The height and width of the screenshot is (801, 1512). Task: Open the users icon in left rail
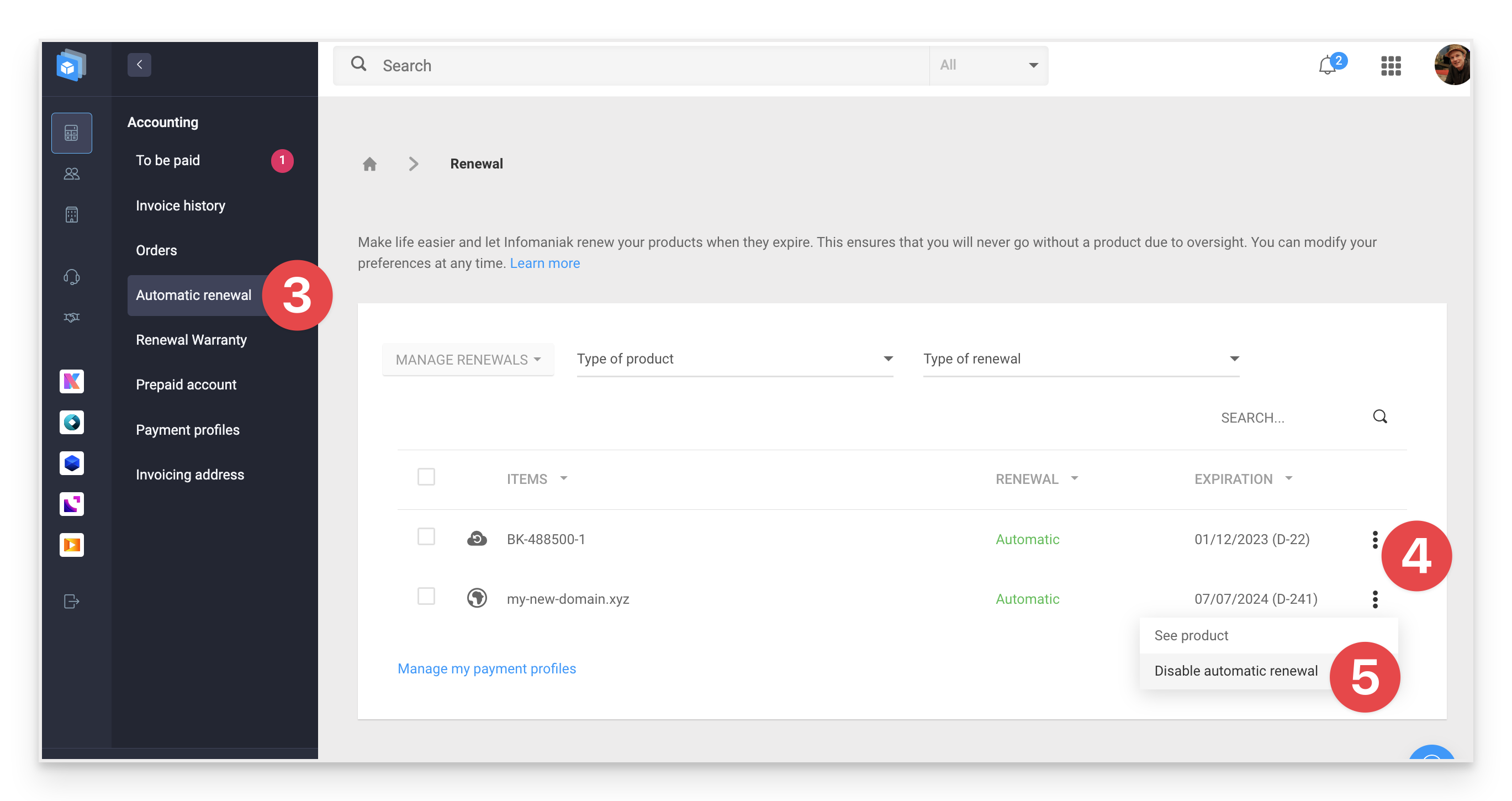tap(72, 174)
